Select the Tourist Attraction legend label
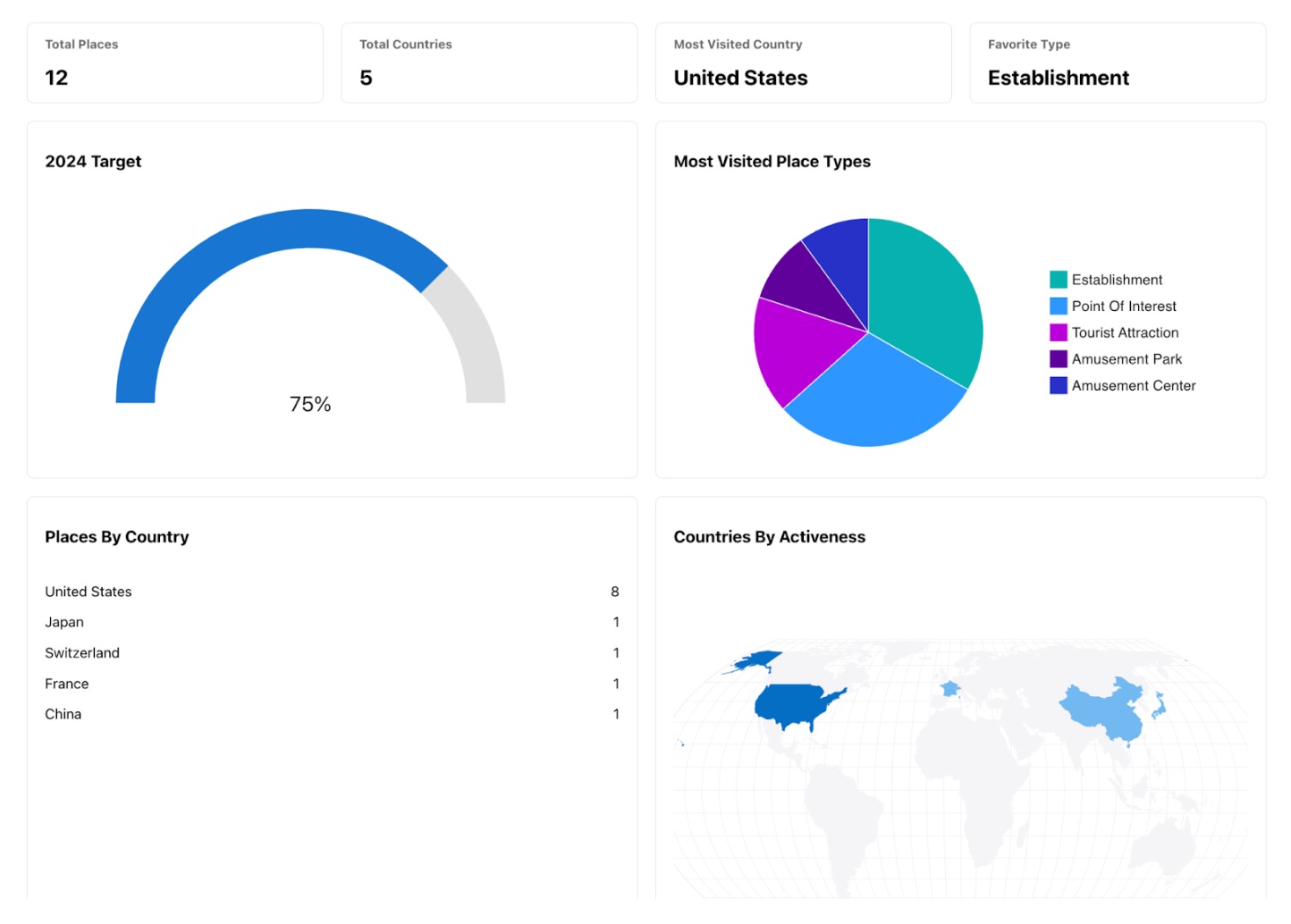This screenshot has height=924, width=1291. (x=1125, y=332)
